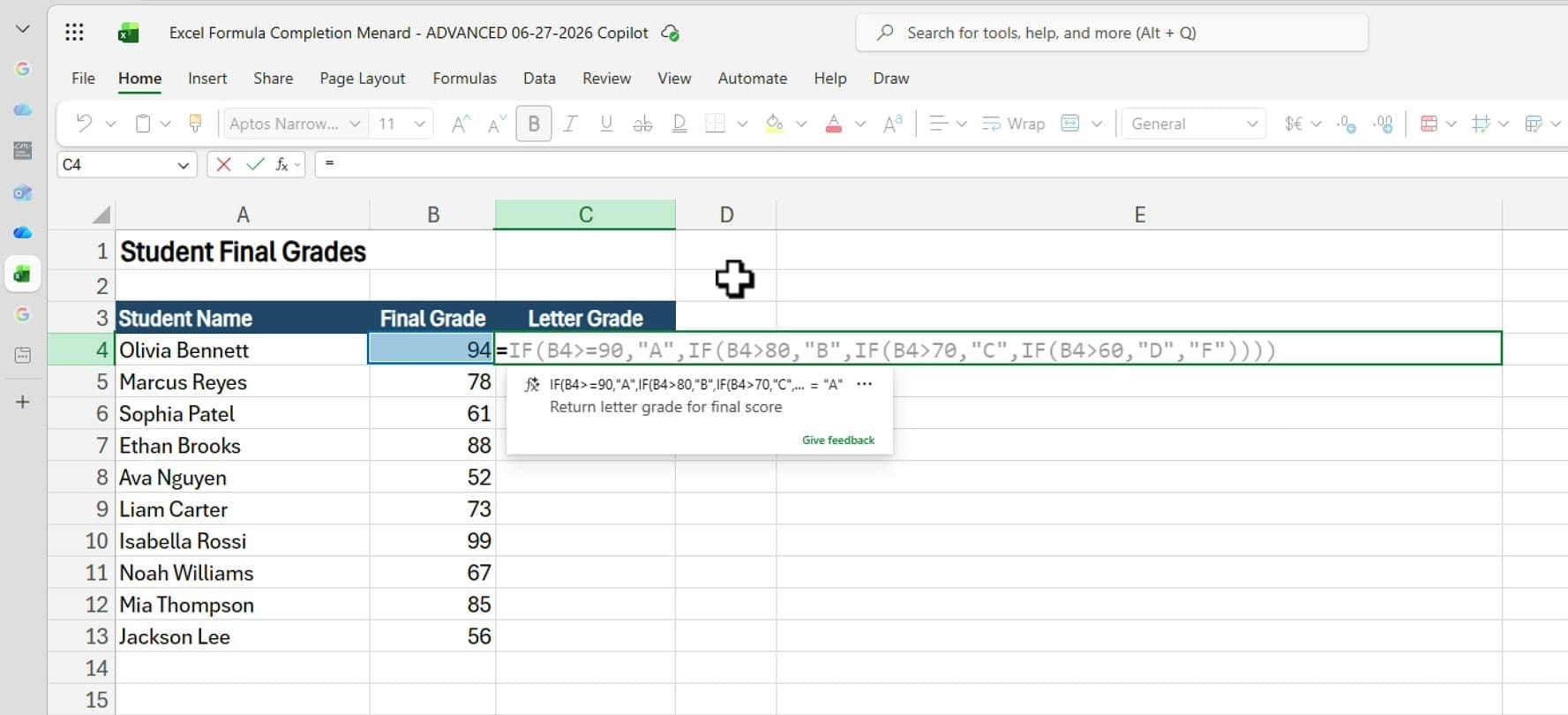Click the Select All corner triangle
The width and height of the screenshot is (1568, 715).
[x=101, y=214]
